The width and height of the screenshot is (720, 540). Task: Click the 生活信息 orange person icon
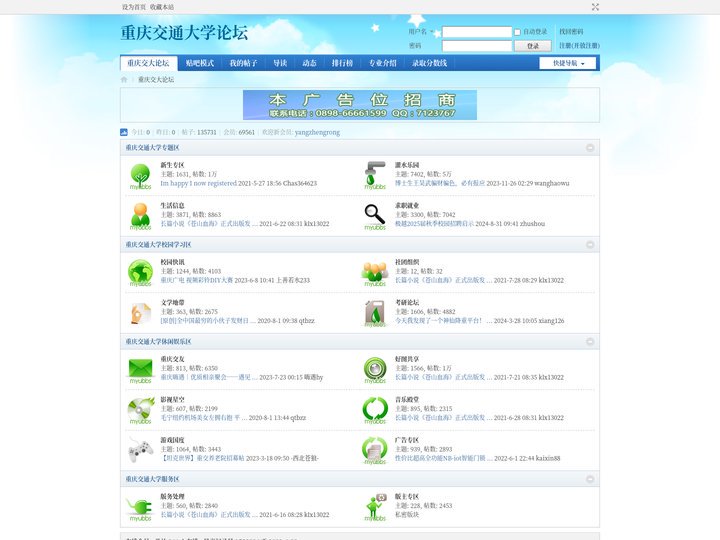click(x=141, y=216)
